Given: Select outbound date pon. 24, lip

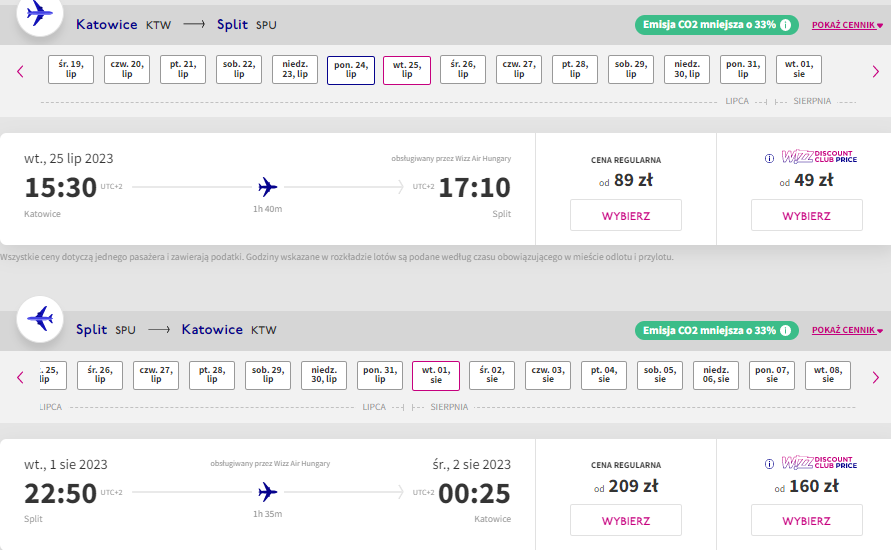Looking at the screenshot, I should point(351,70).
